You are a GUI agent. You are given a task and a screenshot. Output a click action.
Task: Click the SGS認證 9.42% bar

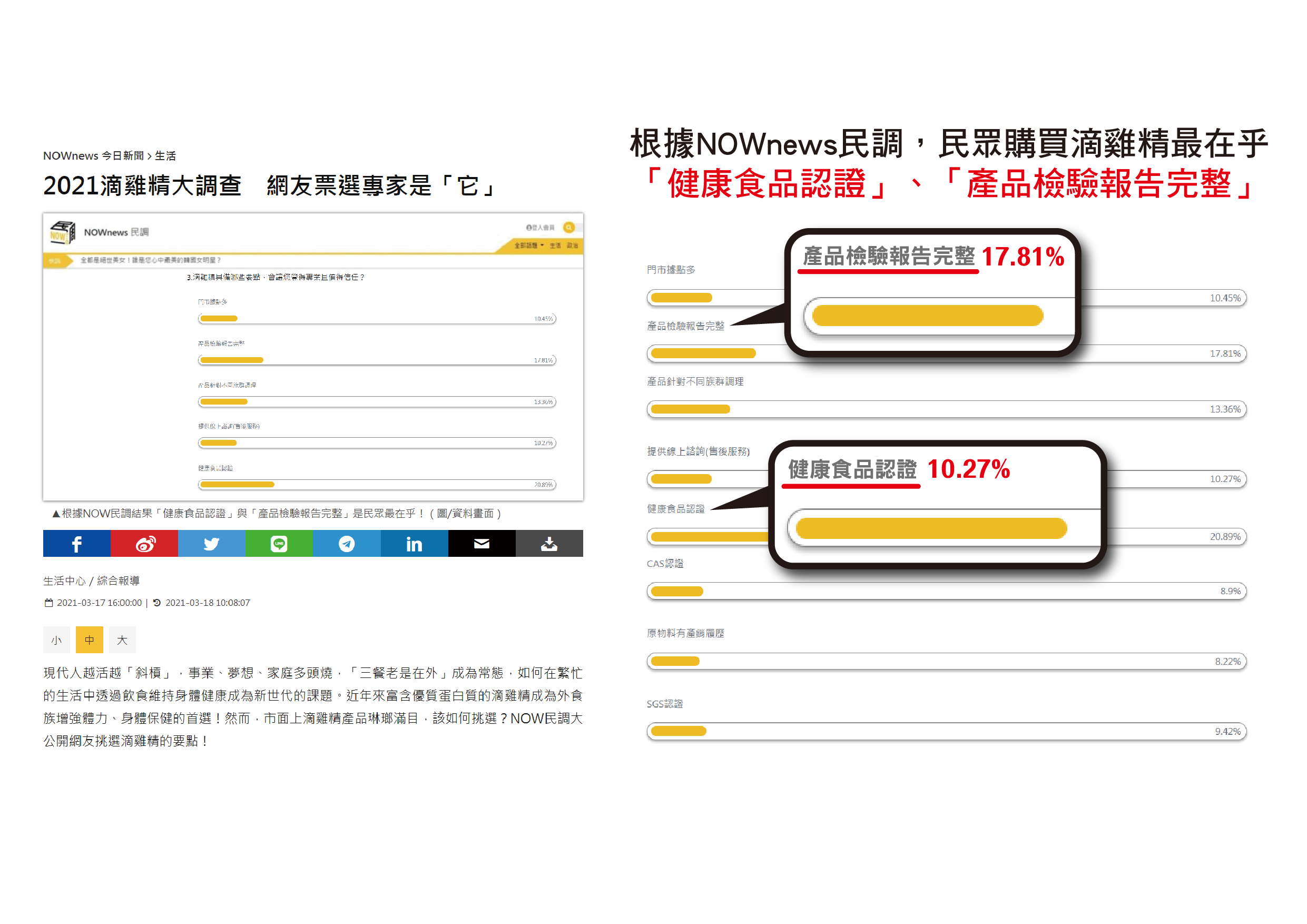(947, 732)
